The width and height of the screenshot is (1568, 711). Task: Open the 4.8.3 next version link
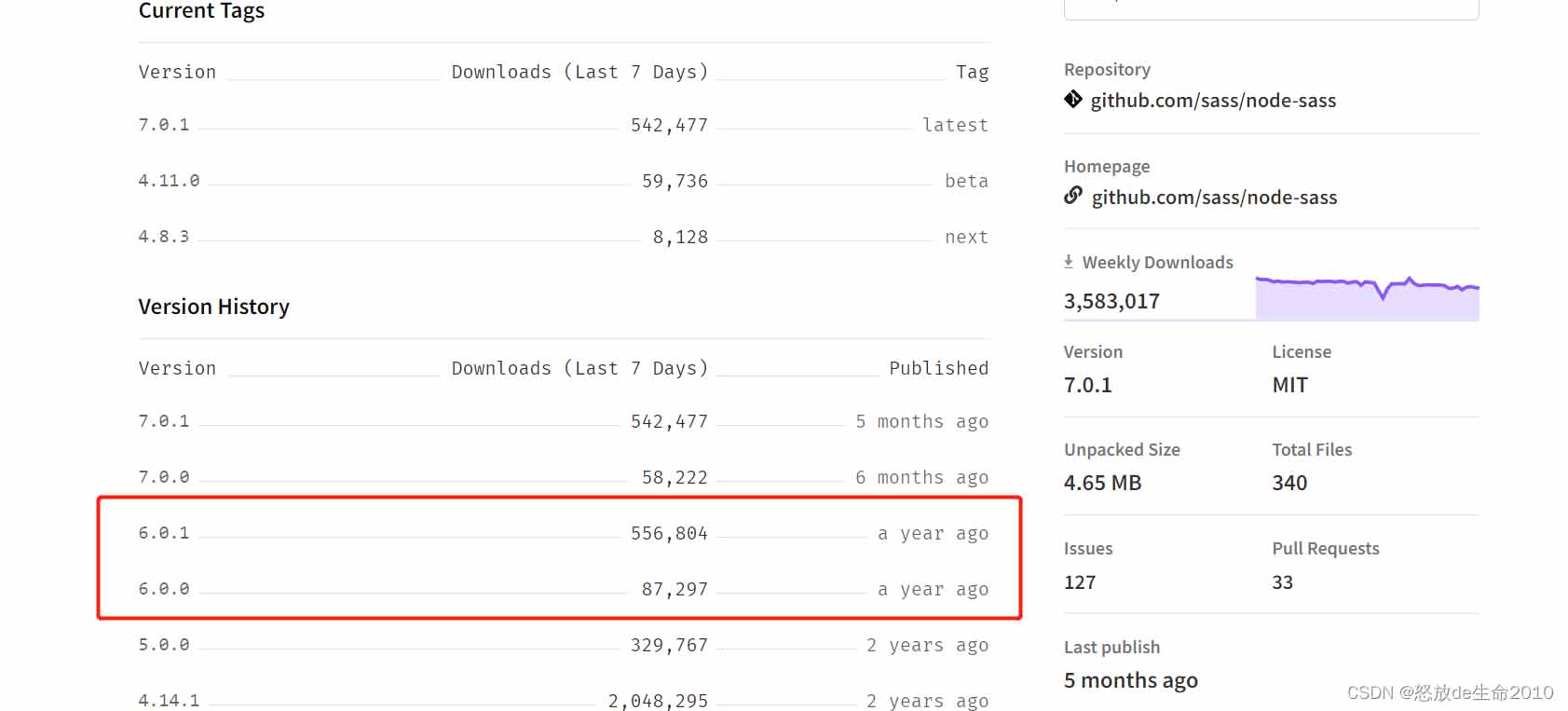[164, 237]
